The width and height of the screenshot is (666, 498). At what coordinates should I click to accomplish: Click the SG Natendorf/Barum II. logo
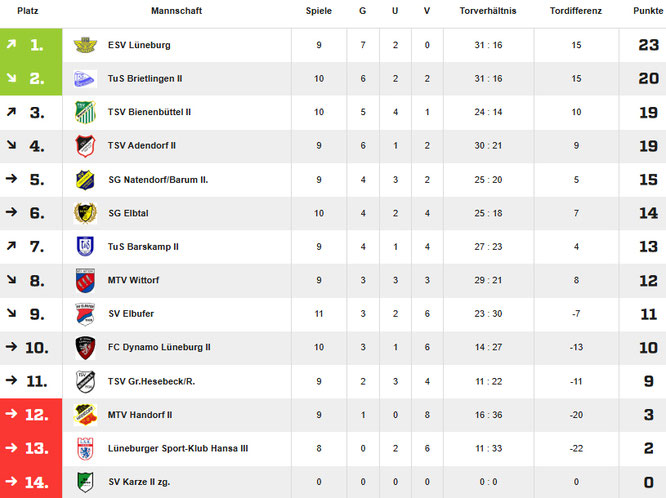pyautogui.click(x=85, y=180)
